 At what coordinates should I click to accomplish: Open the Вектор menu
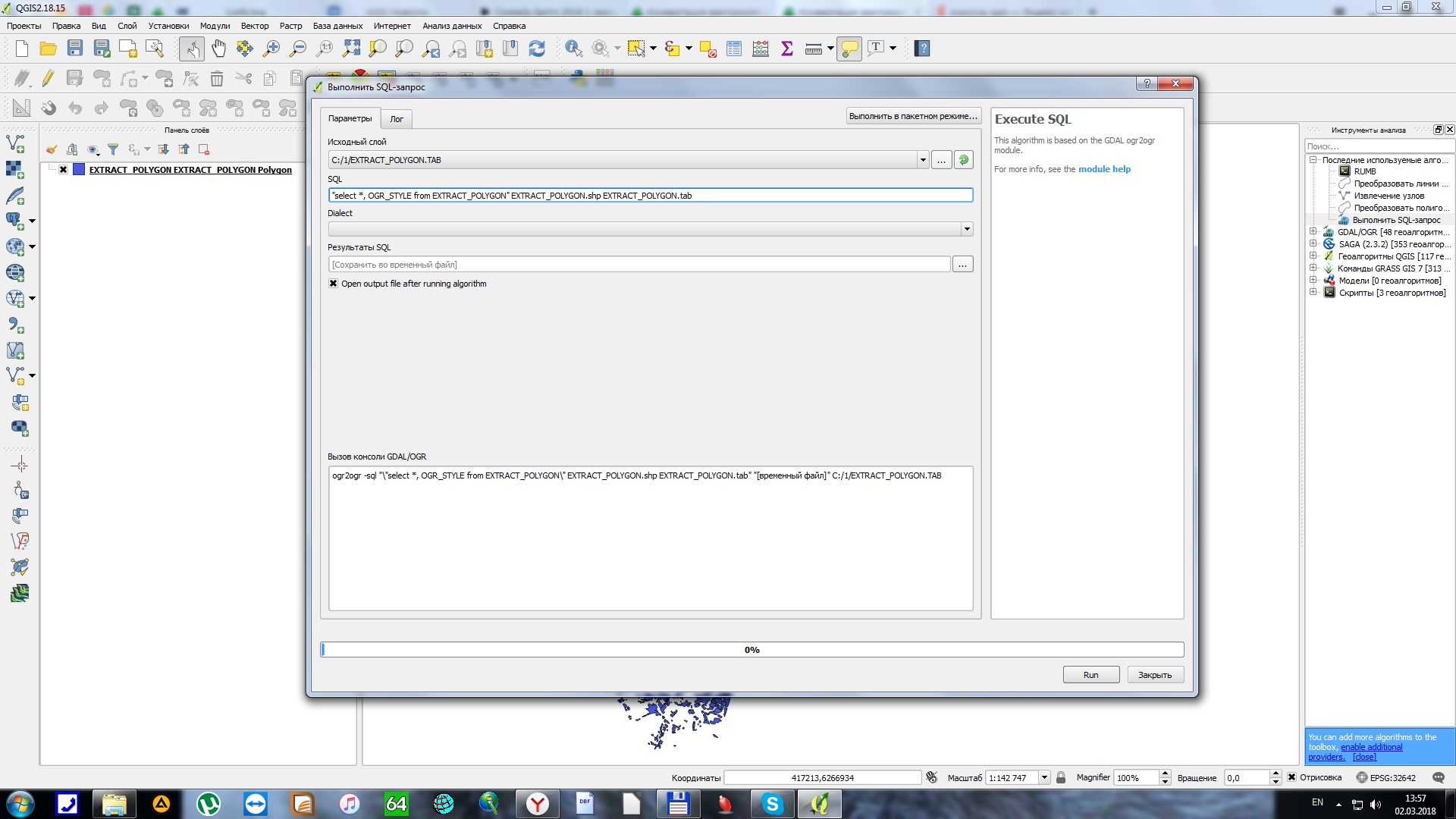254,26
